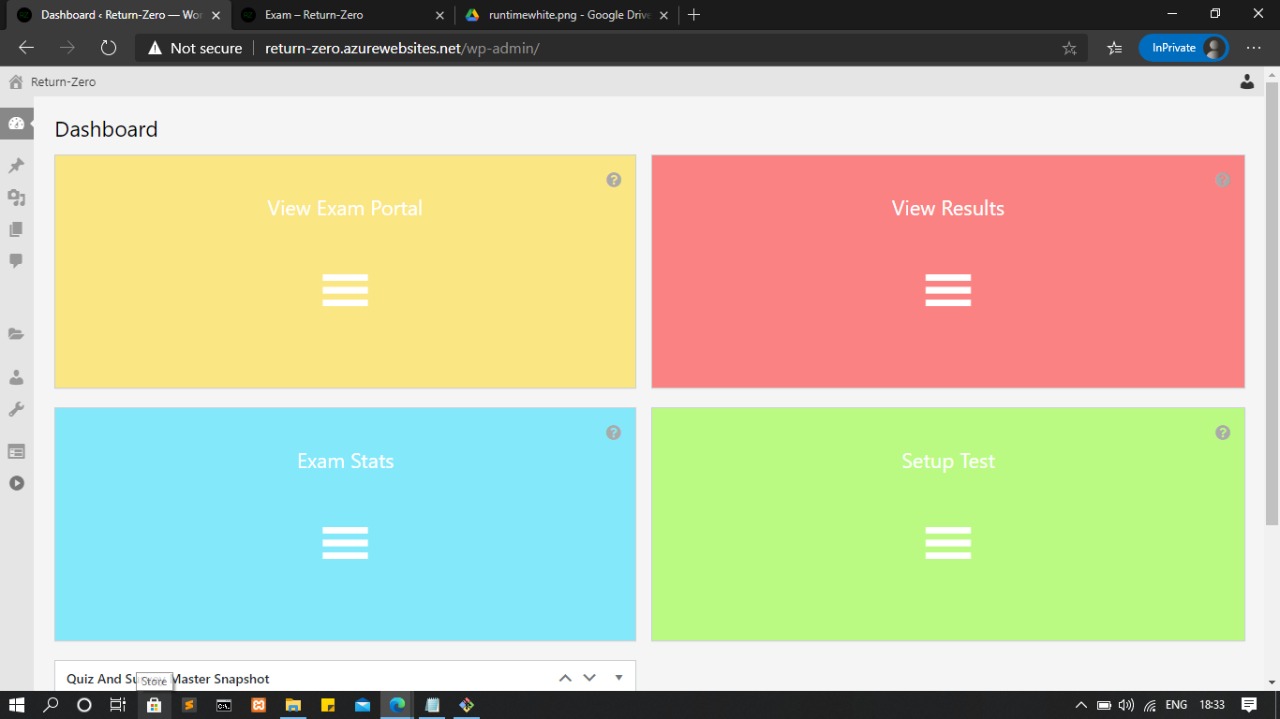
Task: Open Wi-Fi network settings in tray
Action: point(1150,705)
